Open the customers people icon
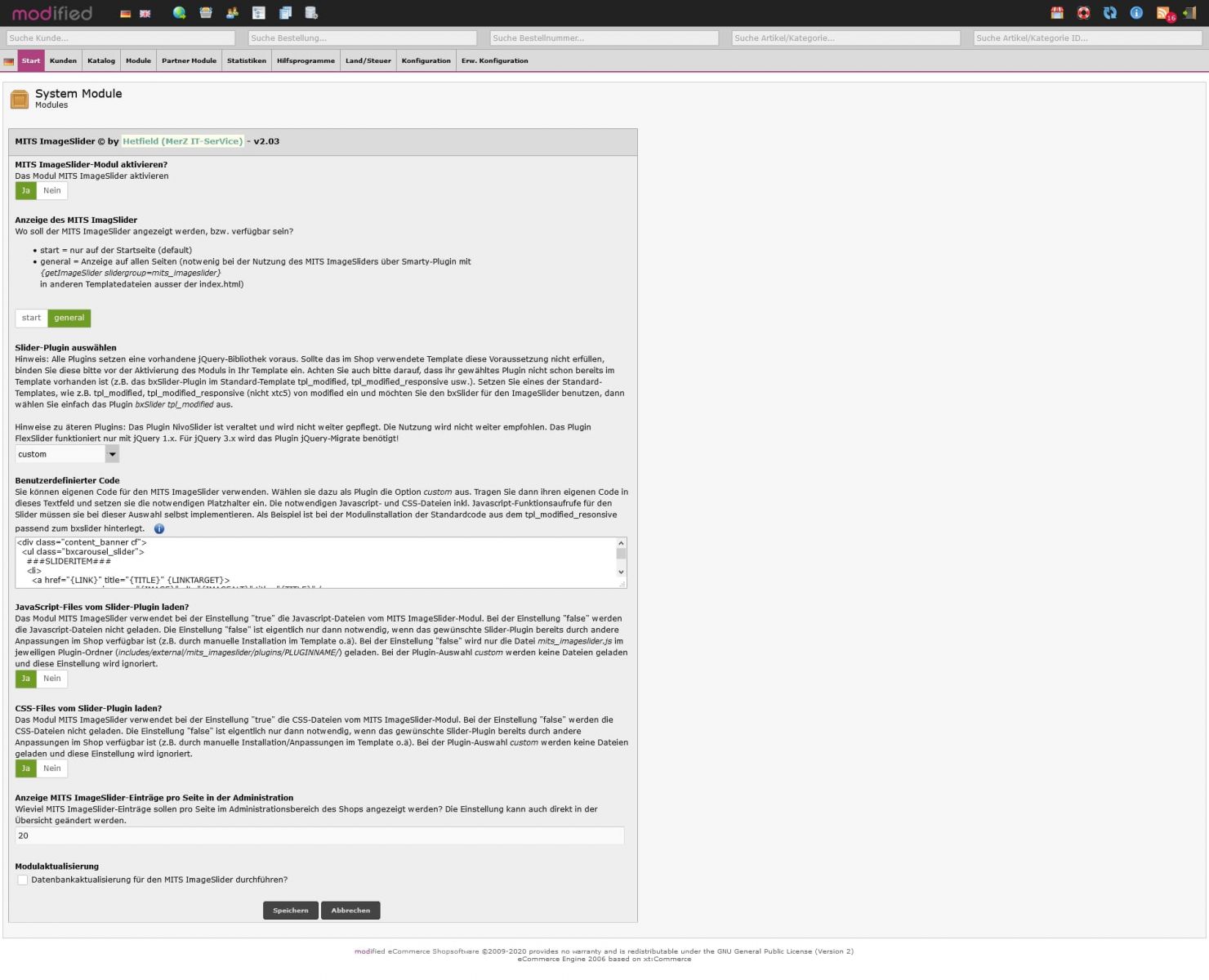 coord(232,13)
